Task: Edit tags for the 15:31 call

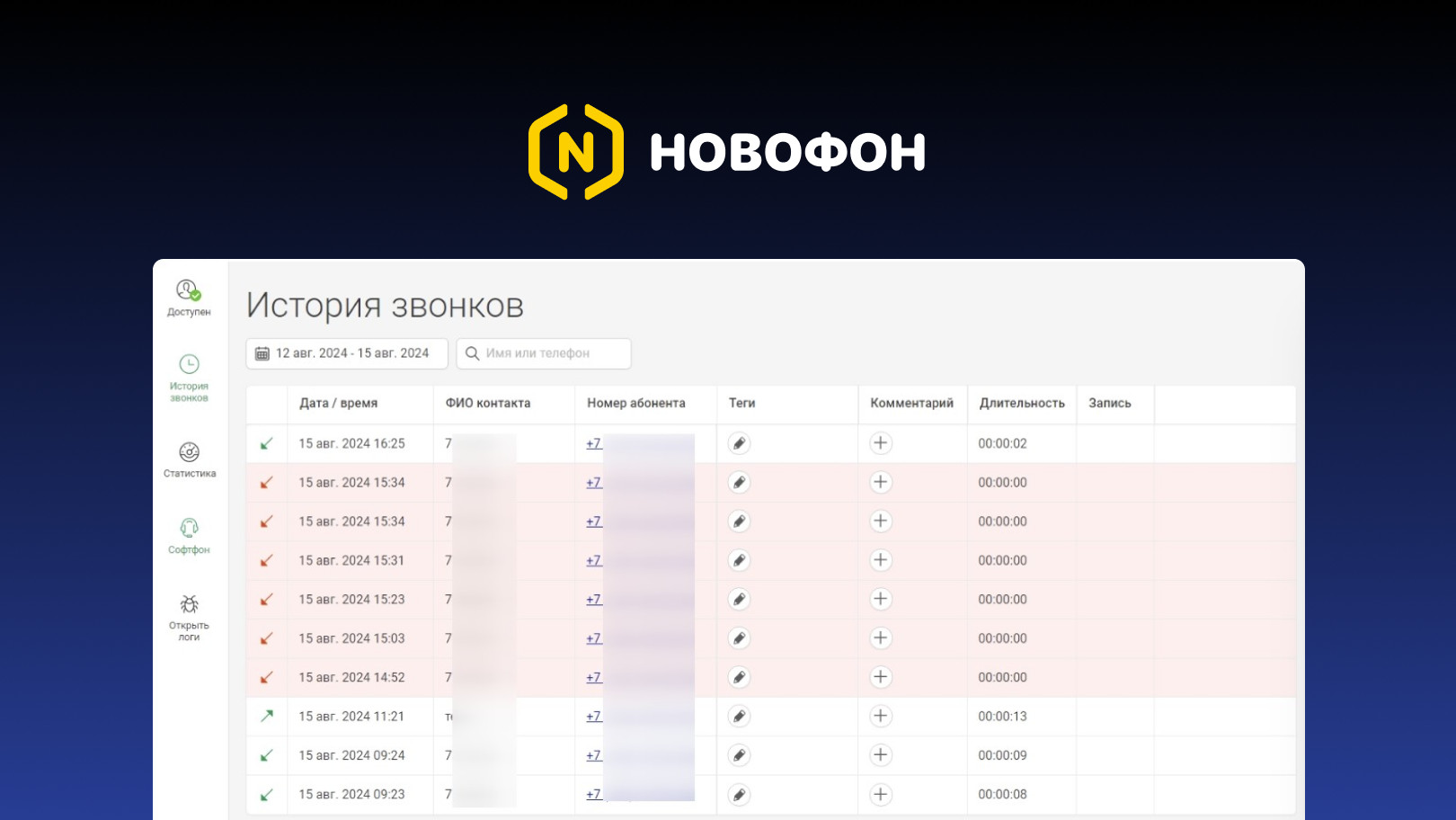Action: point(739,560)
